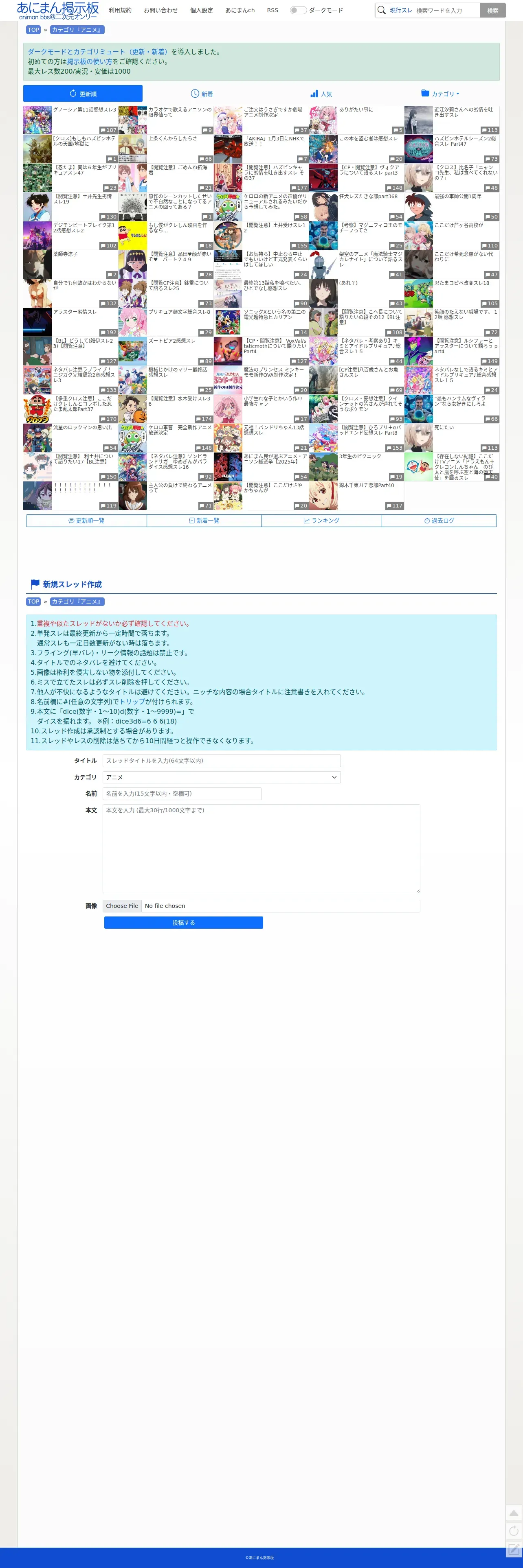This screenshot has height=1568, width=523.
Task: Open thread titled 流星のロックマンの思い出
Action: [82, 428]
